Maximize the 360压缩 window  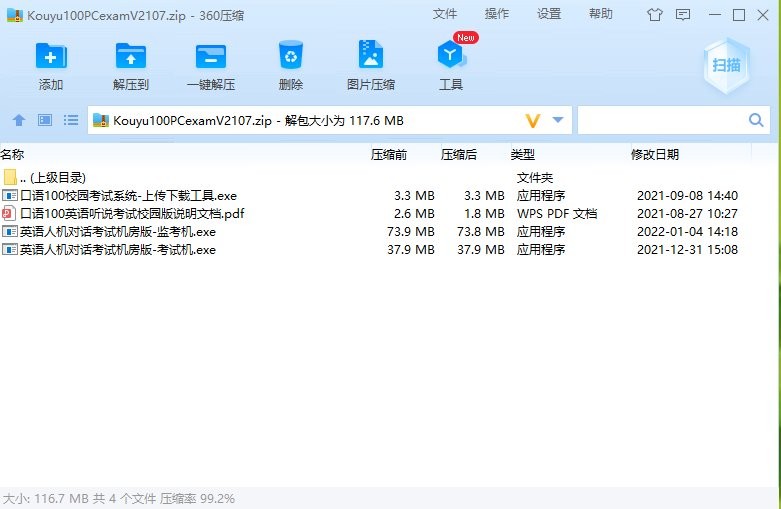tap(739, 15)
